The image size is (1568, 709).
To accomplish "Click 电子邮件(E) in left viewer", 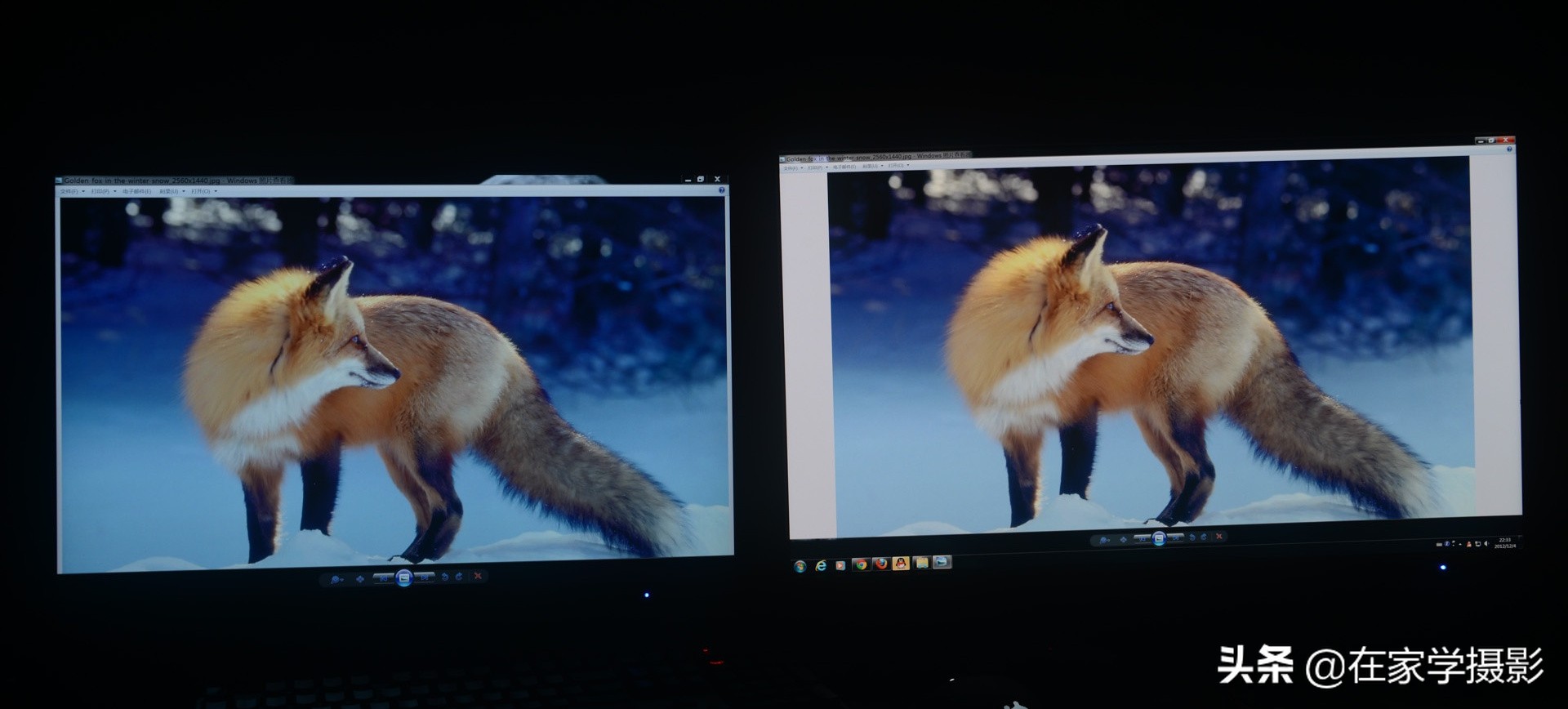I will (x=137, y=192).
